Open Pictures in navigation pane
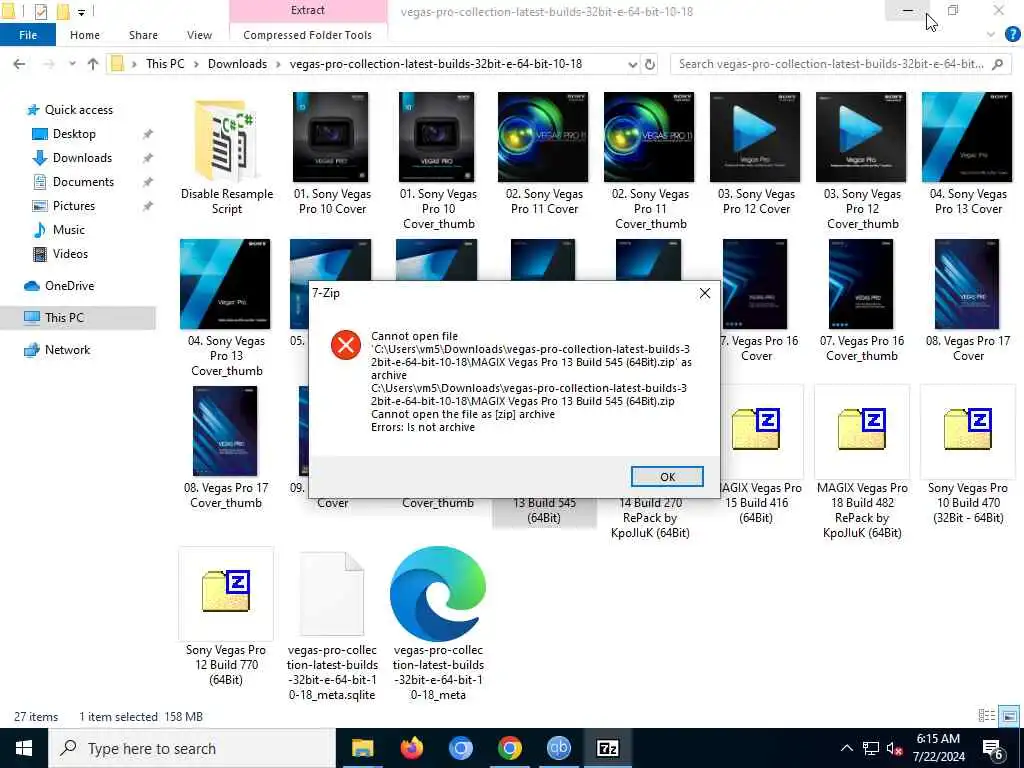 (x=74, y=206)
